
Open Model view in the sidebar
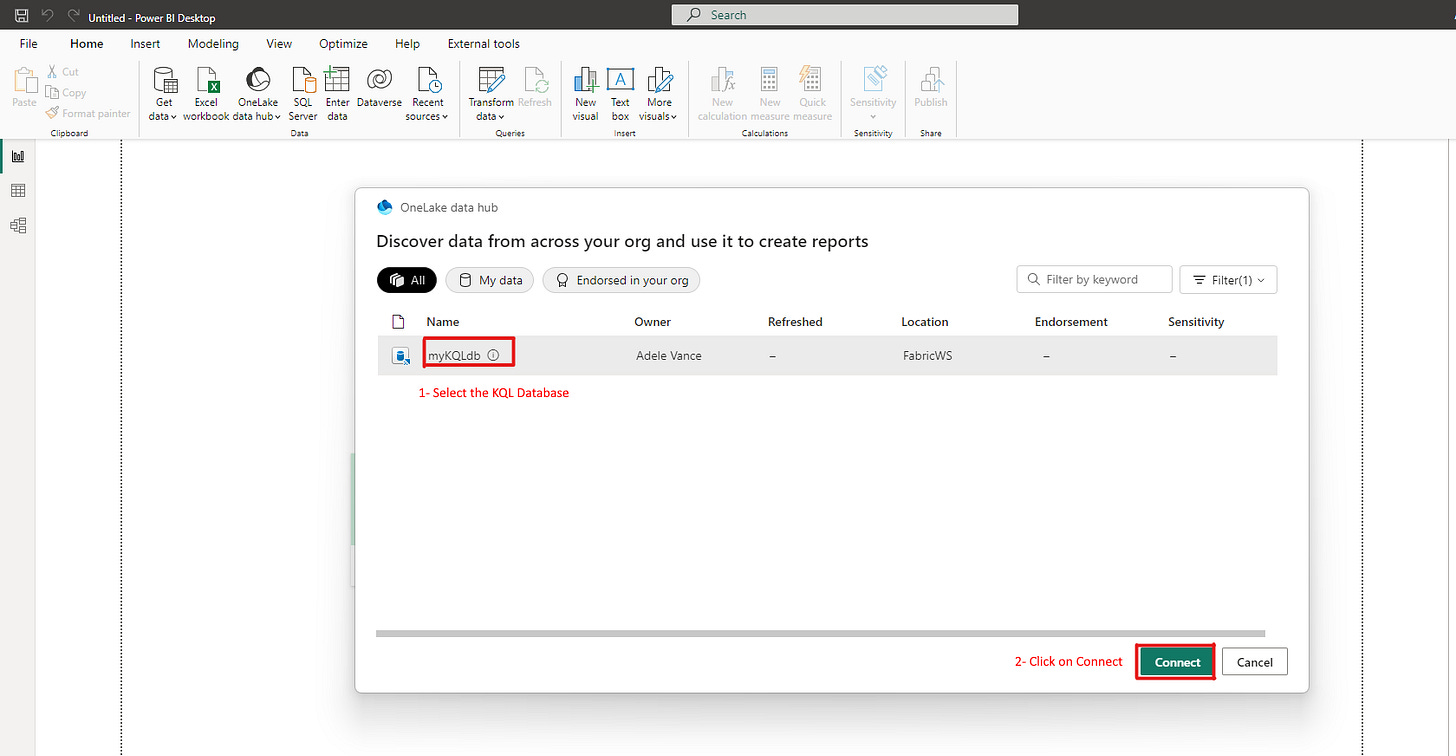[17, 225]
